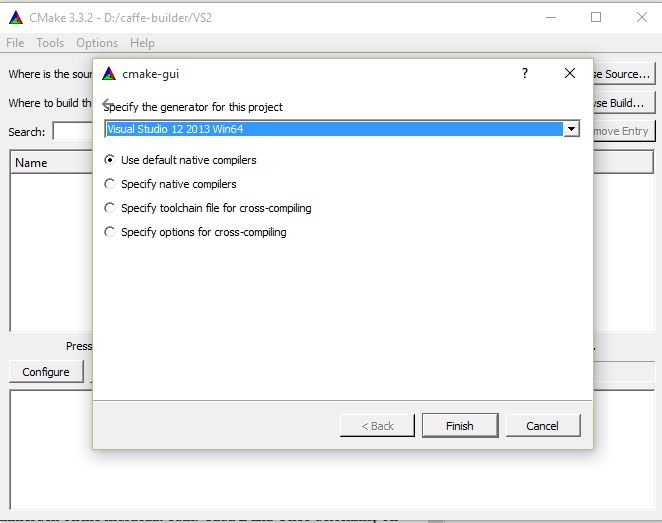The width and height of the screenshot is (662, 523).
Task: Click the disabled Back button
Action: point(377,425)
